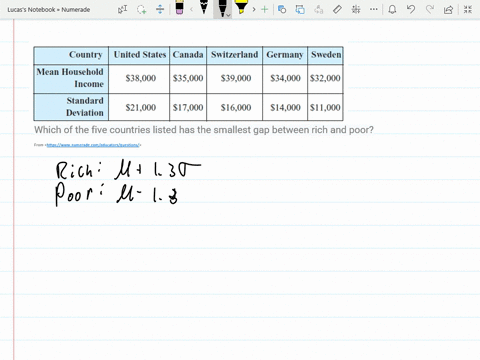The width and height of the screenshot is (480, 360).
Task: Click the Switzerland header cell
Action: coord(234,55)
